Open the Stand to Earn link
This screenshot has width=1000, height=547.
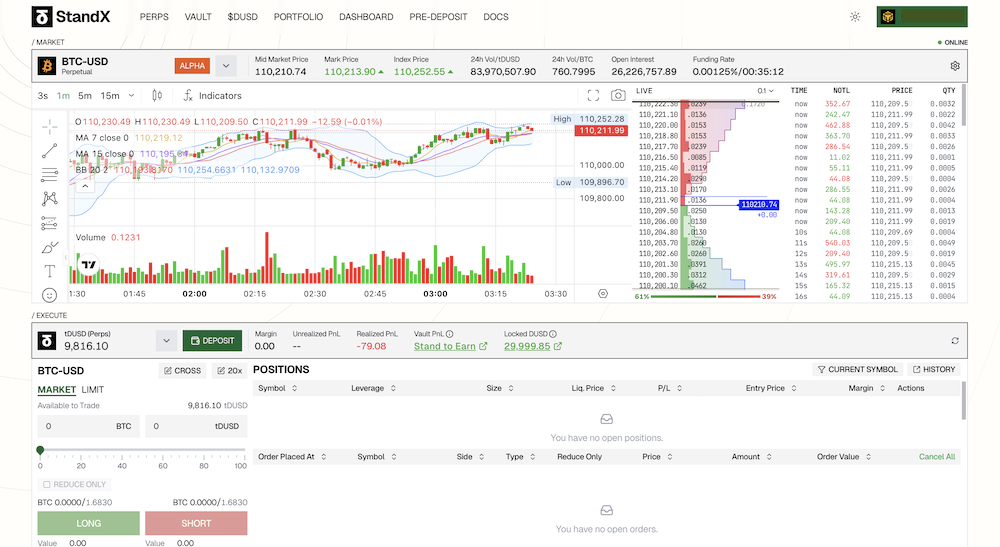tap(451, 346)
